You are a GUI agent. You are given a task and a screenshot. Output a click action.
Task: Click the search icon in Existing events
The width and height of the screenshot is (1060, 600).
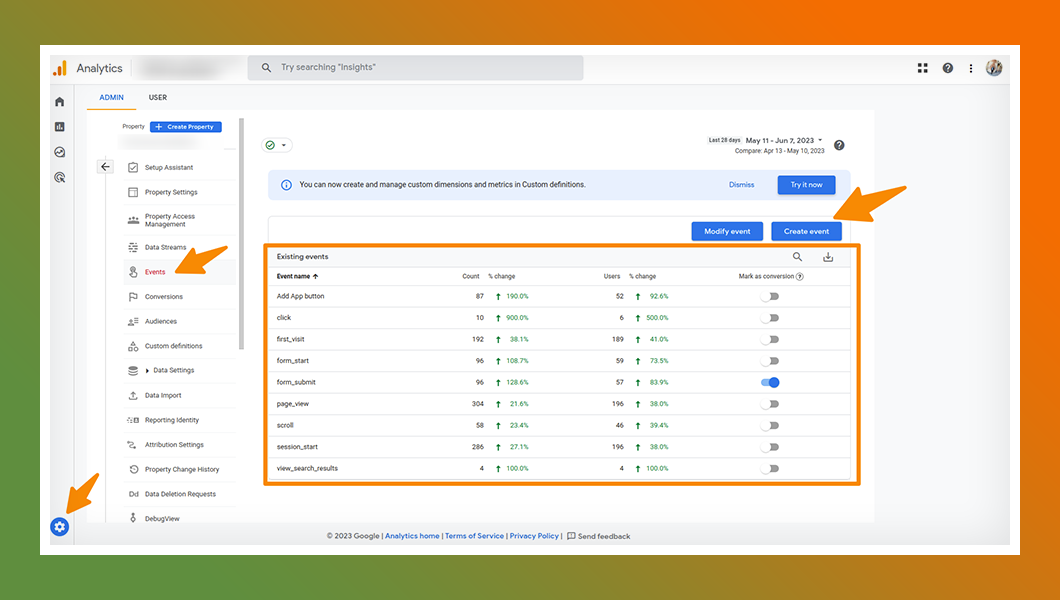click(797, 257)
